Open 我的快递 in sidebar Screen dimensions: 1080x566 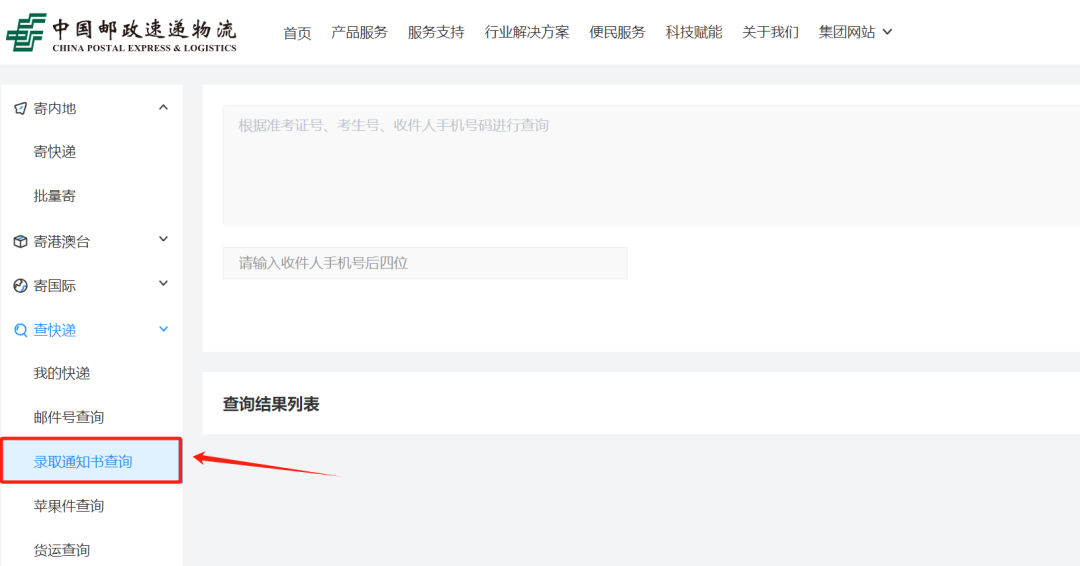62,373
